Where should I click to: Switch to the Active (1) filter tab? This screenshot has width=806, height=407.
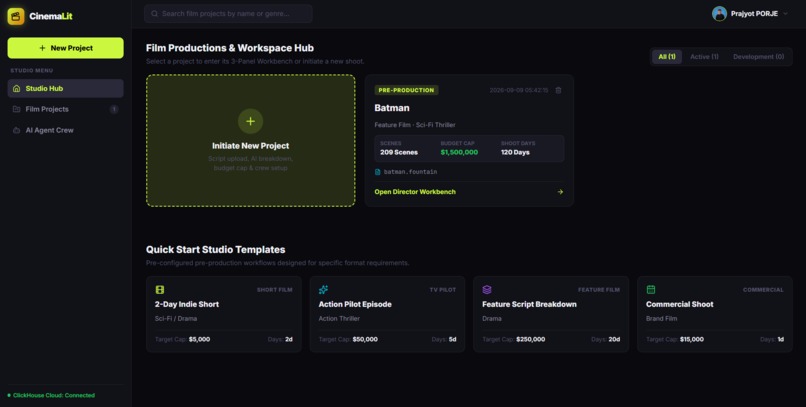pos(704,57)
